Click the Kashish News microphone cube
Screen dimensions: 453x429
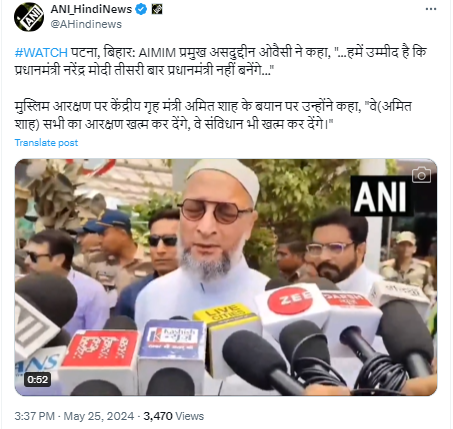(x=171, y=340)
